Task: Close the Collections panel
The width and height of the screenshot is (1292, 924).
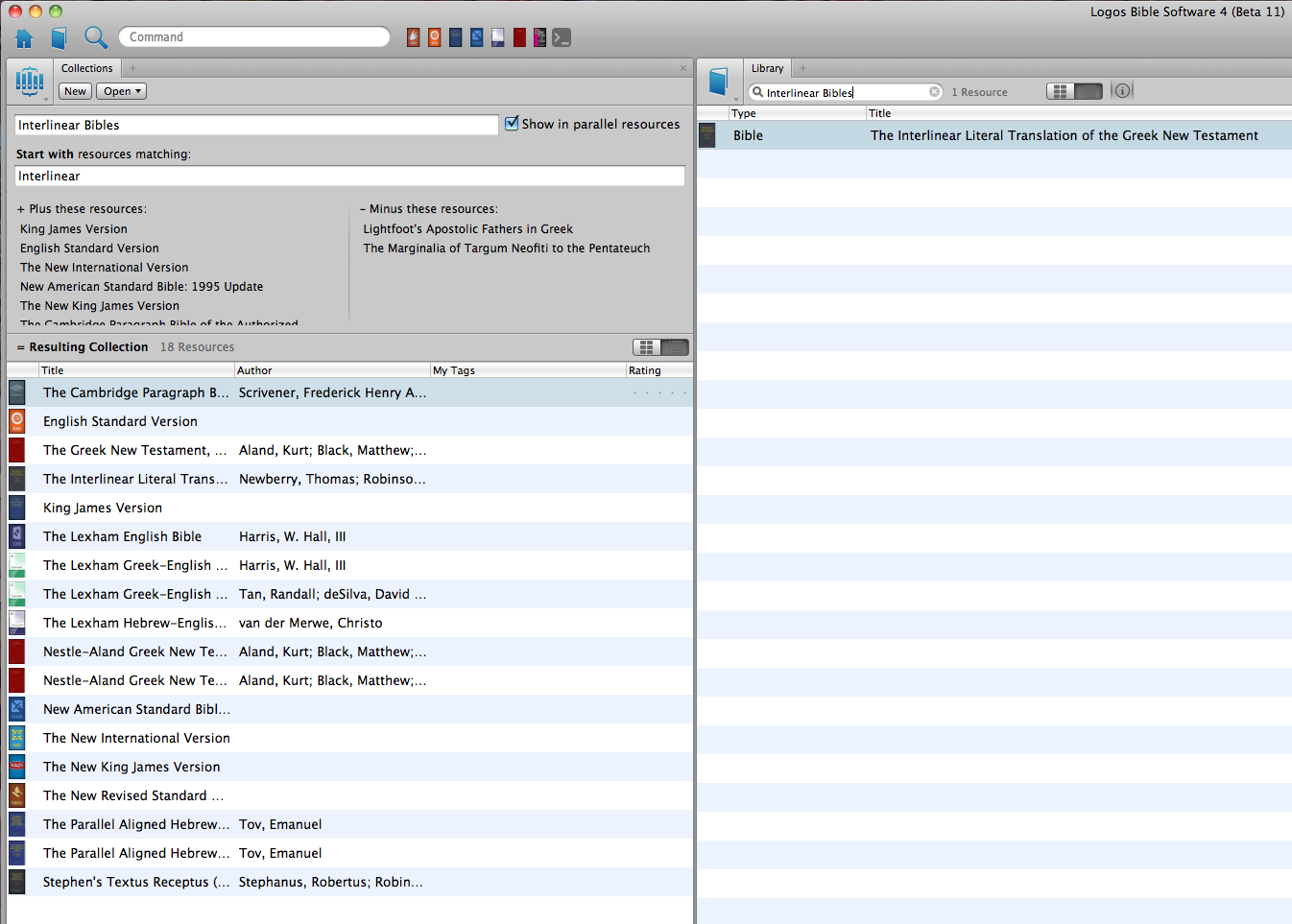Action: pos(683,68)
